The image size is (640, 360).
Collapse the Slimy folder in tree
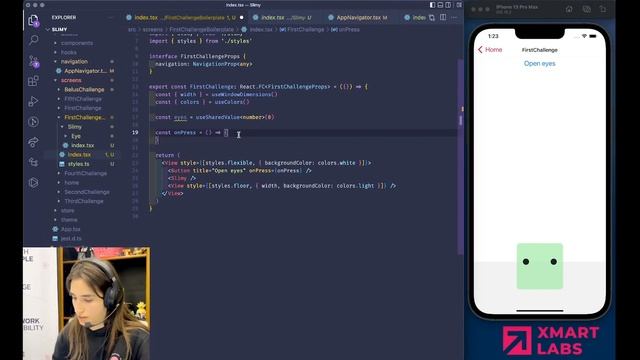[74, 127]
